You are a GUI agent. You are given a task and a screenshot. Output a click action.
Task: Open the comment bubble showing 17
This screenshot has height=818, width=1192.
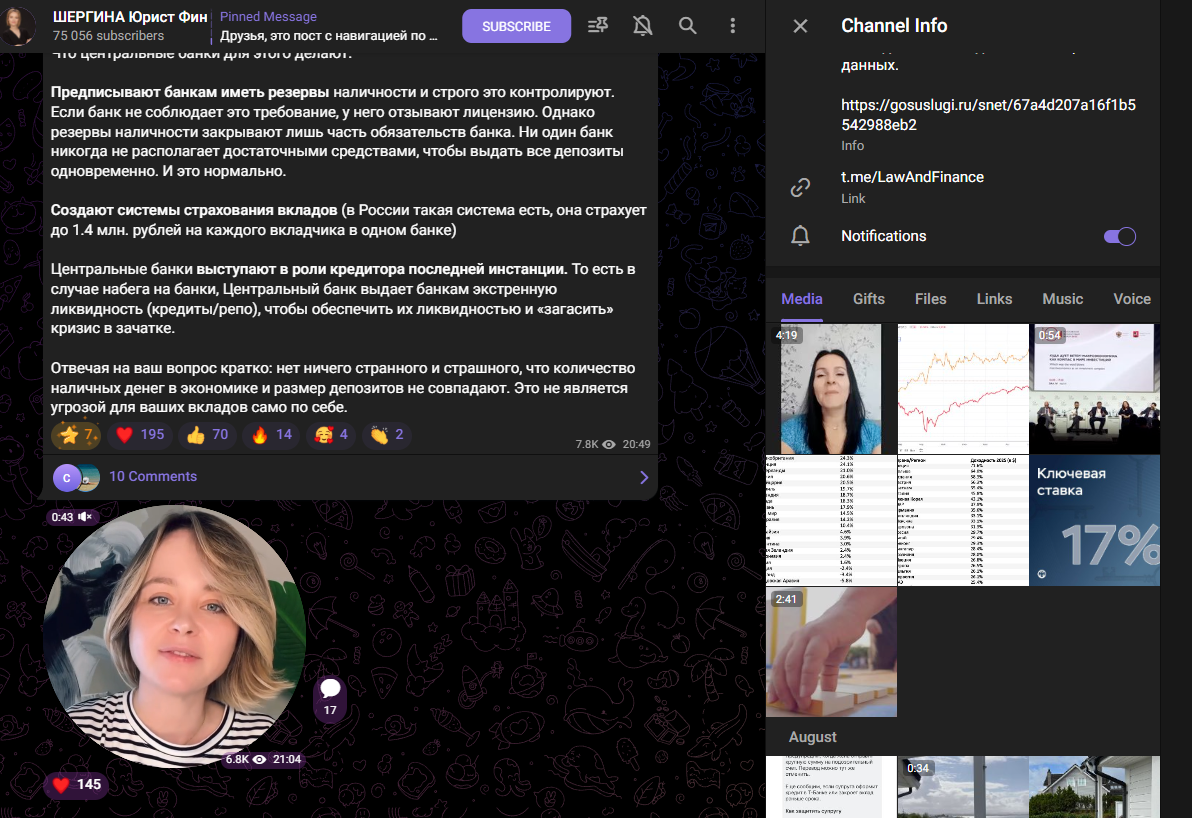coord(330,698)
